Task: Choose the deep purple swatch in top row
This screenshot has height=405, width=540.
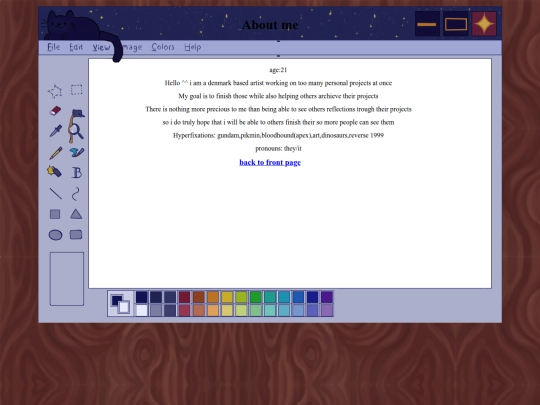Action: 327,297
